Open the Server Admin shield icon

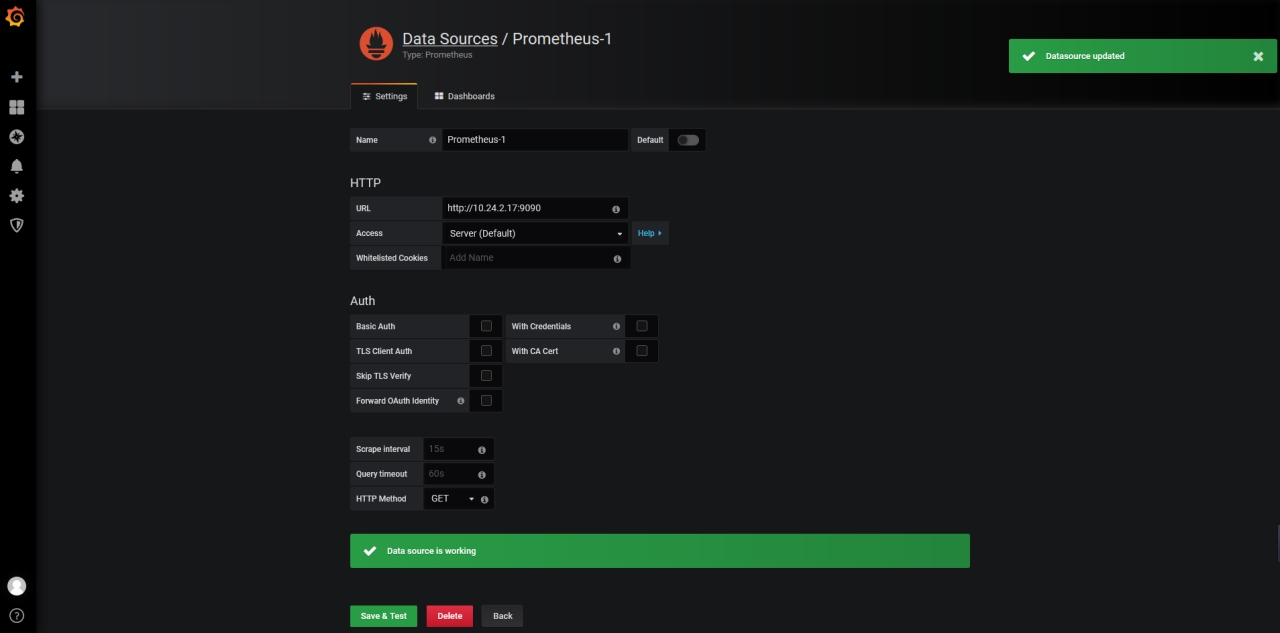tap(16, 225)
